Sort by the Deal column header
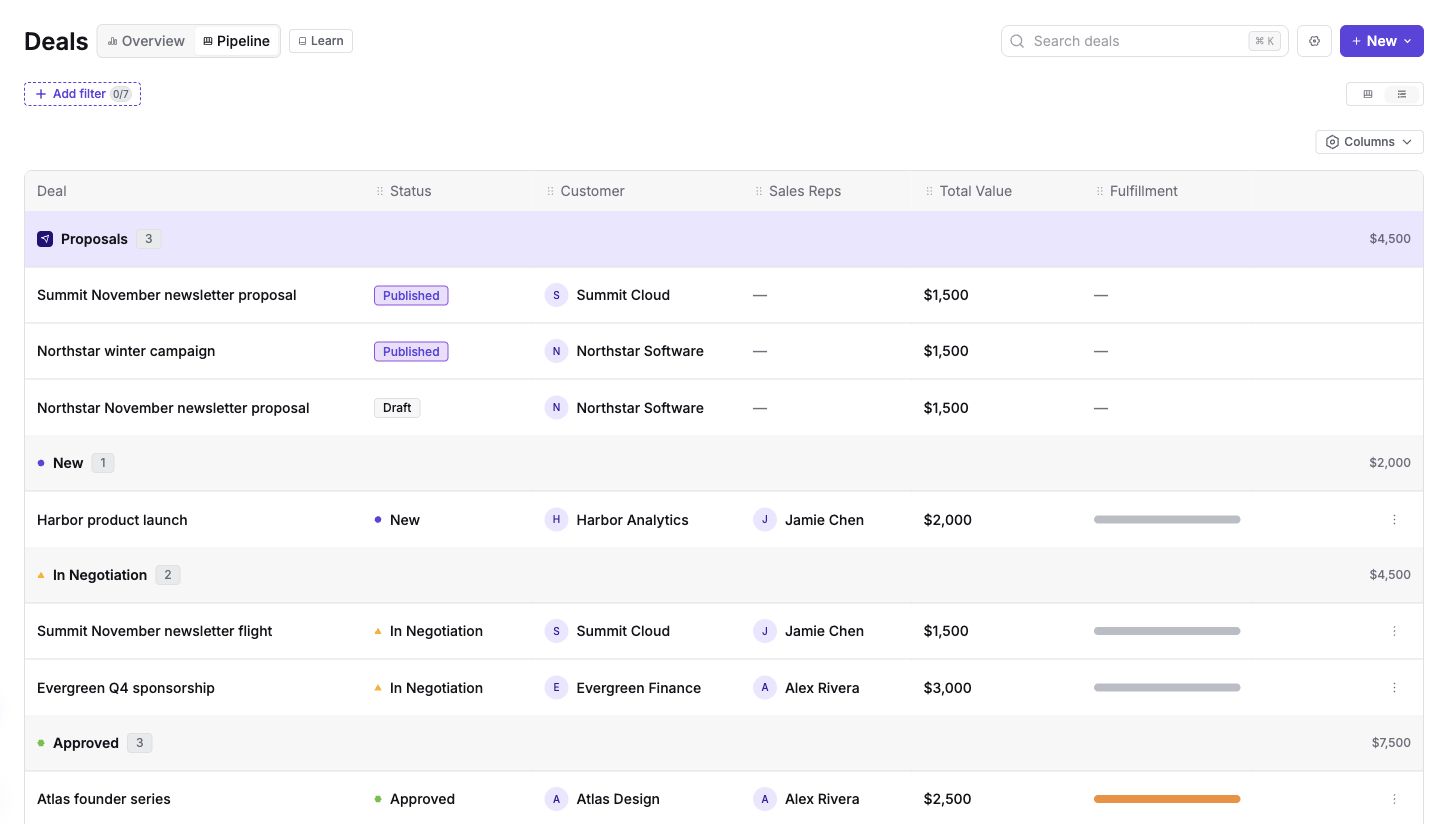This screenshot has width=1448, height=824. click(52, 191)
